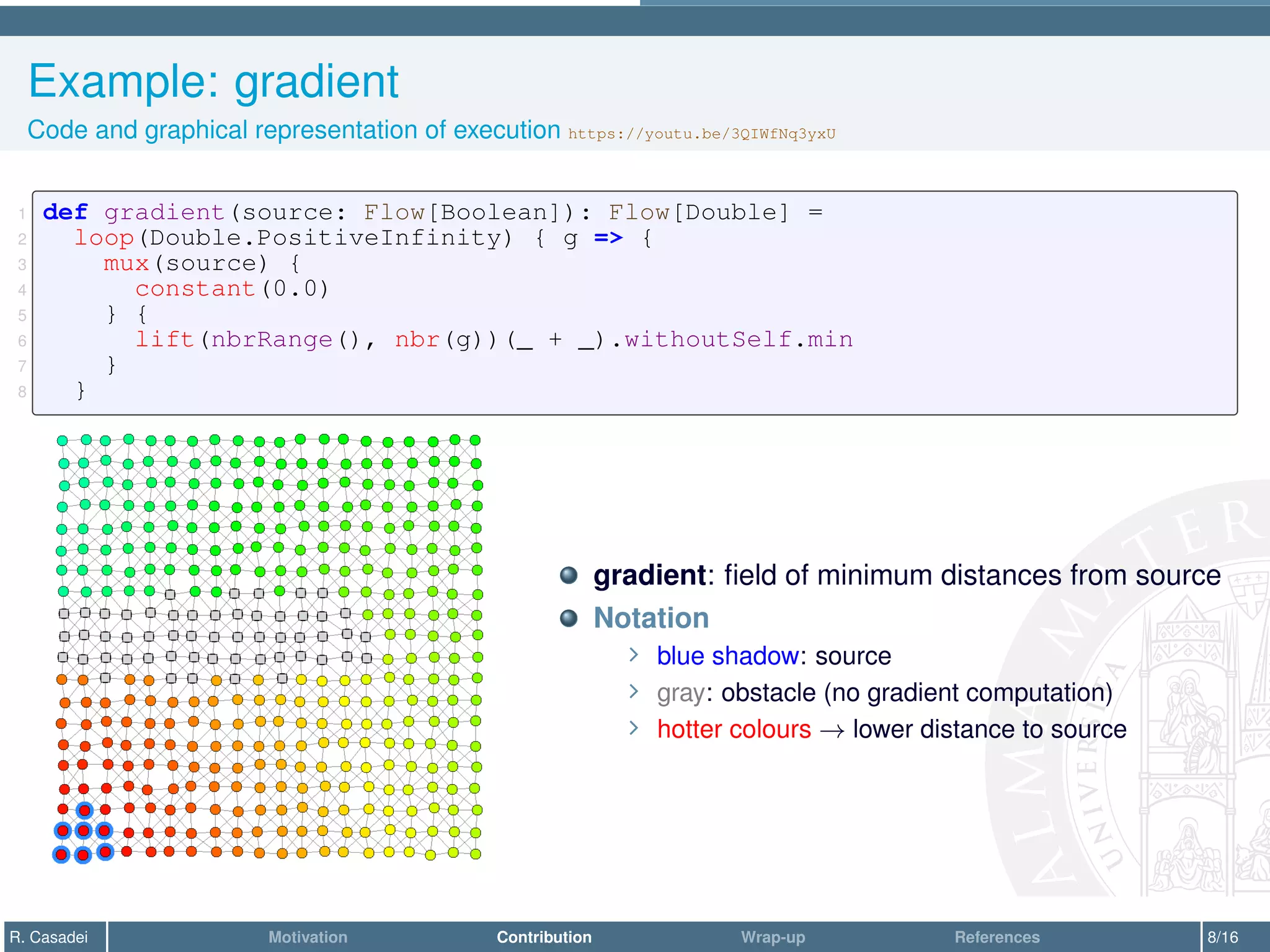Click line number 6 in code gutter
This screenshot has height=952, width=1270.
click(x=22, y=341)
